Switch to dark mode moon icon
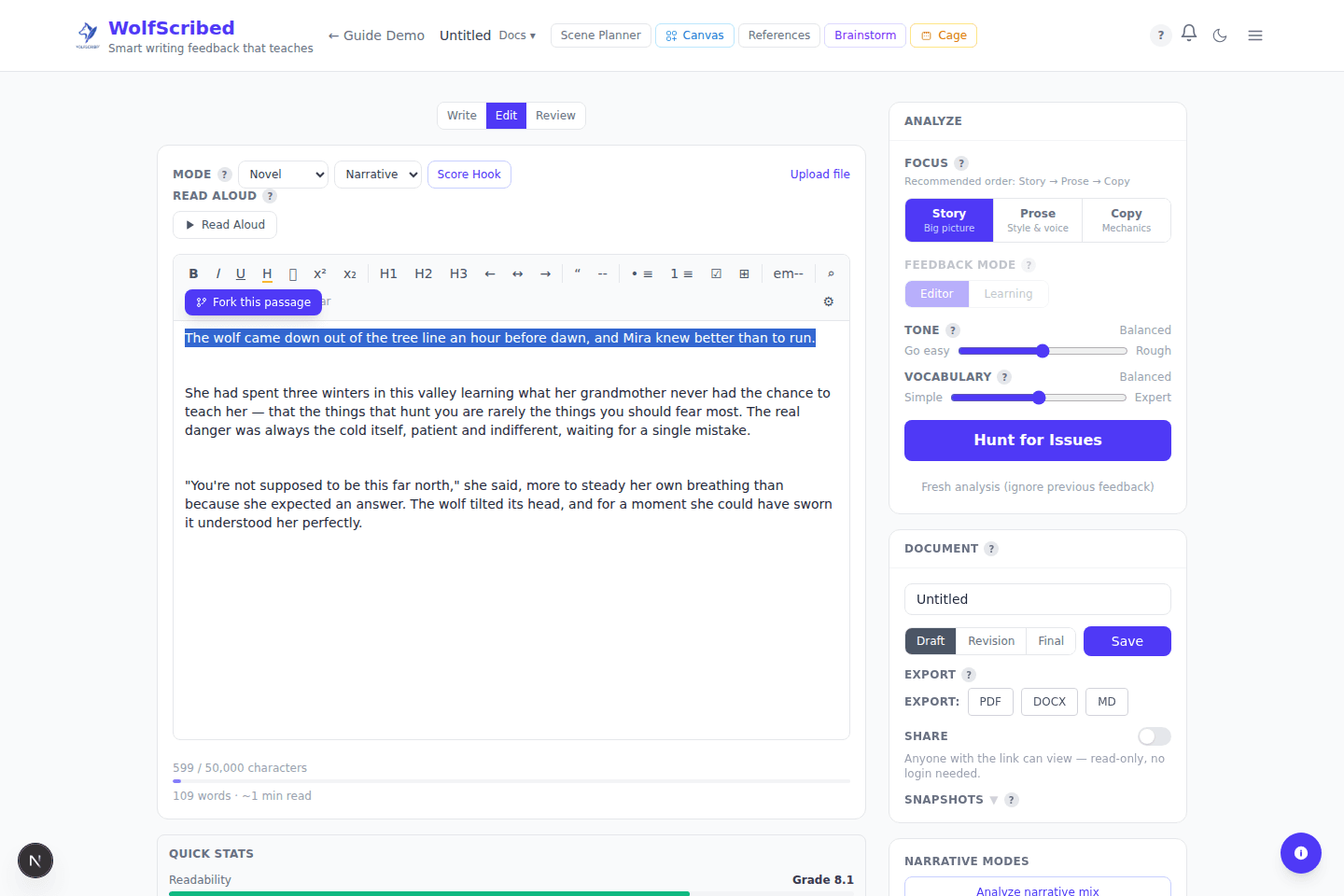This screenshot has width=1344, height=896. 1220,35
